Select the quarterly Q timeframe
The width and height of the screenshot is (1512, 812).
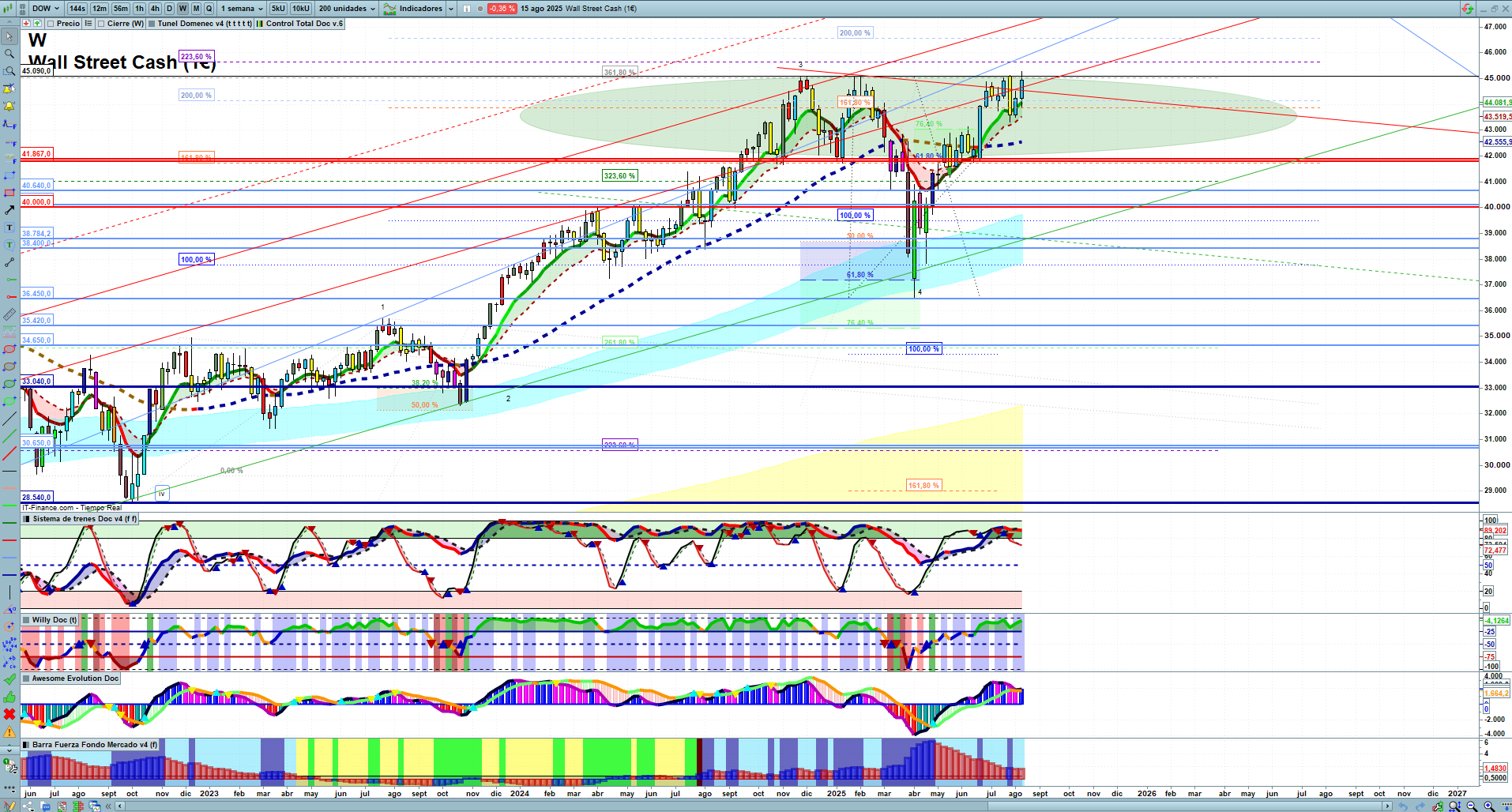click(x=209, y=9)
